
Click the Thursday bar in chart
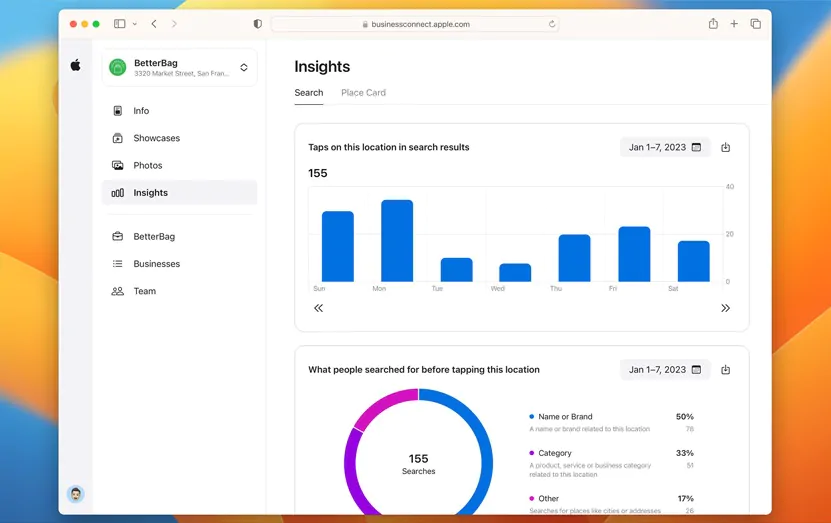[x=574, y=258]
